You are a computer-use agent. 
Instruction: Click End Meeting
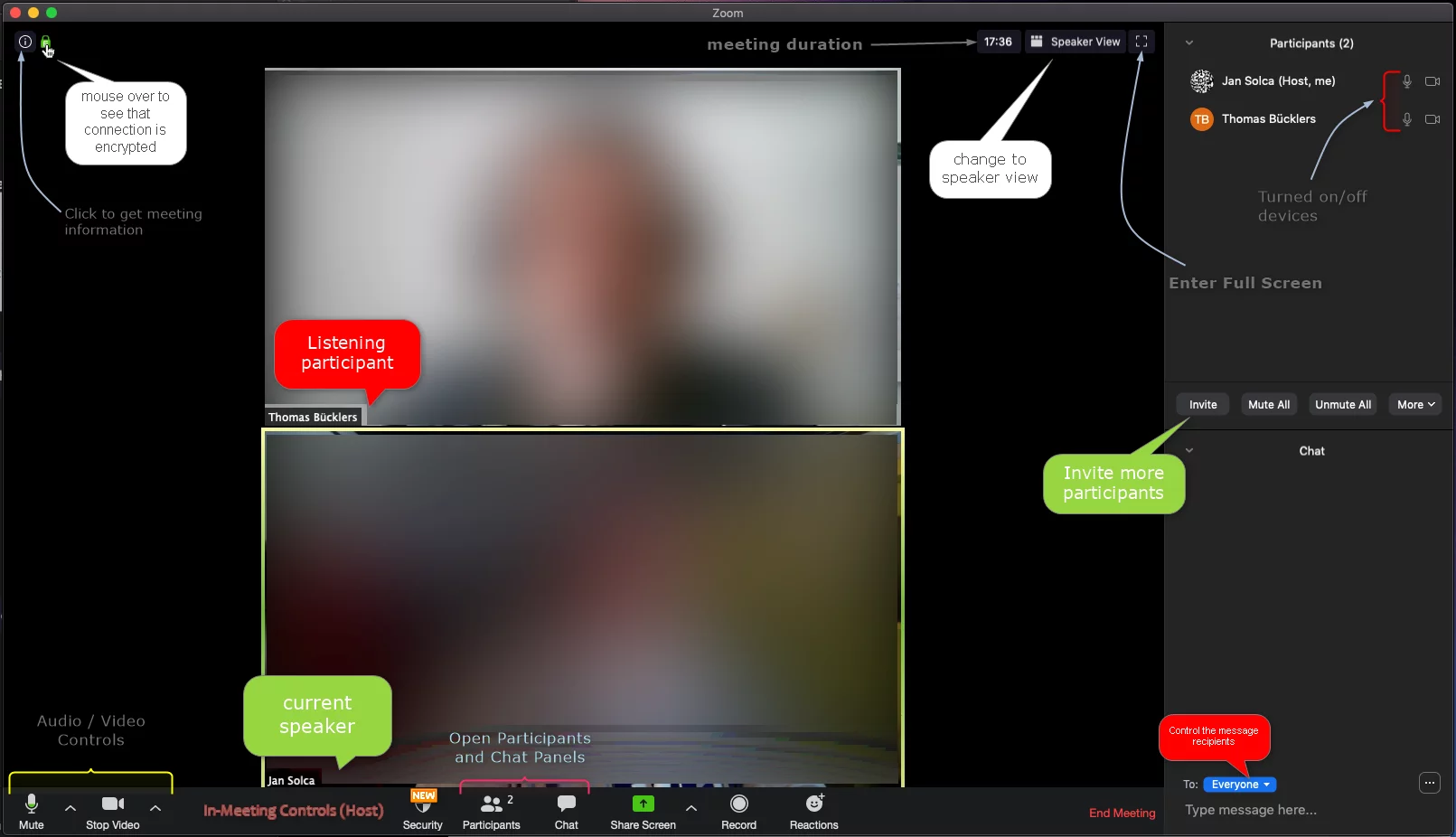[x=1122, y=813]
